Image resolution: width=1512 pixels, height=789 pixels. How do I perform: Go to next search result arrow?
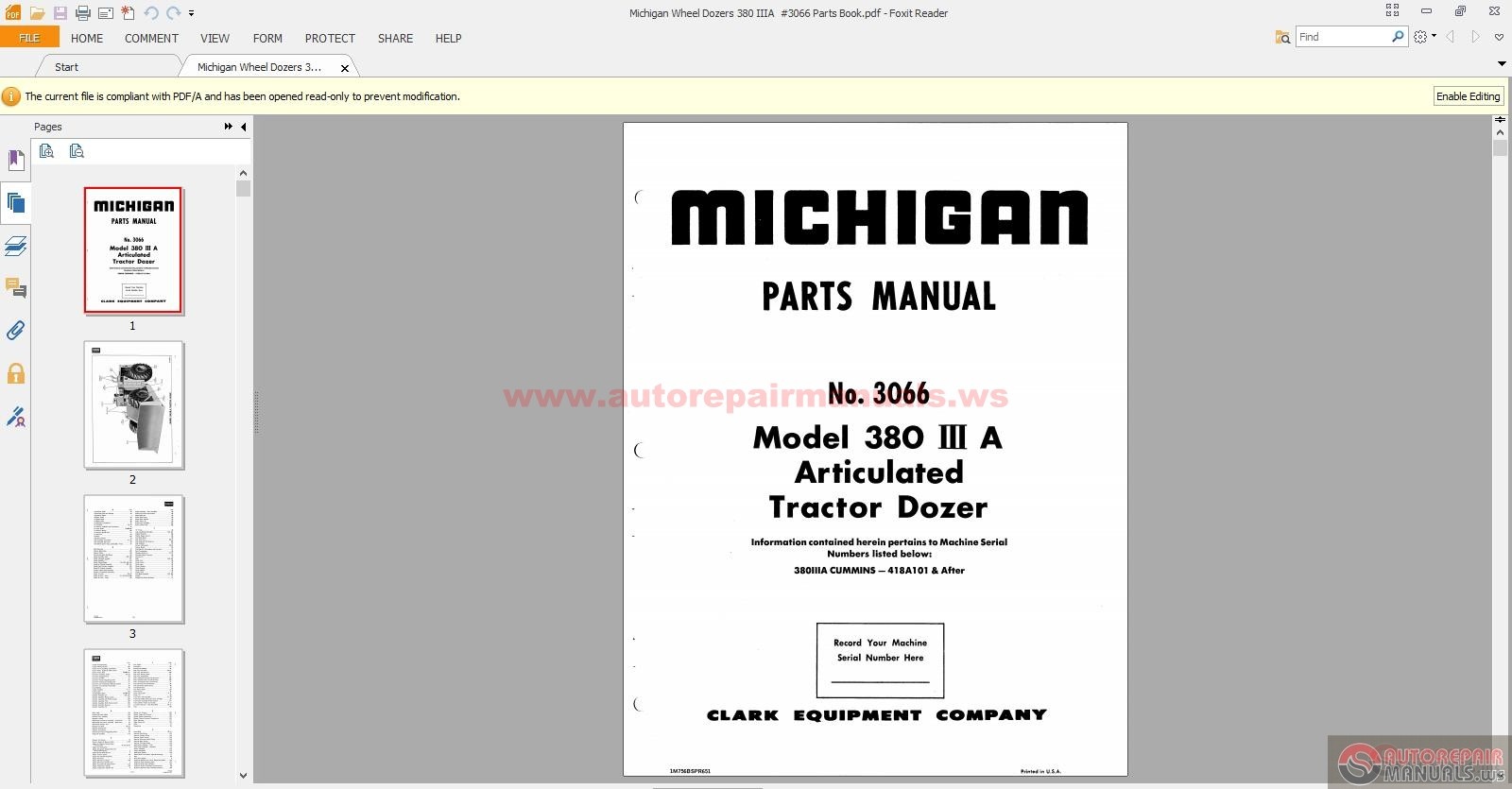click(1475, 37)
